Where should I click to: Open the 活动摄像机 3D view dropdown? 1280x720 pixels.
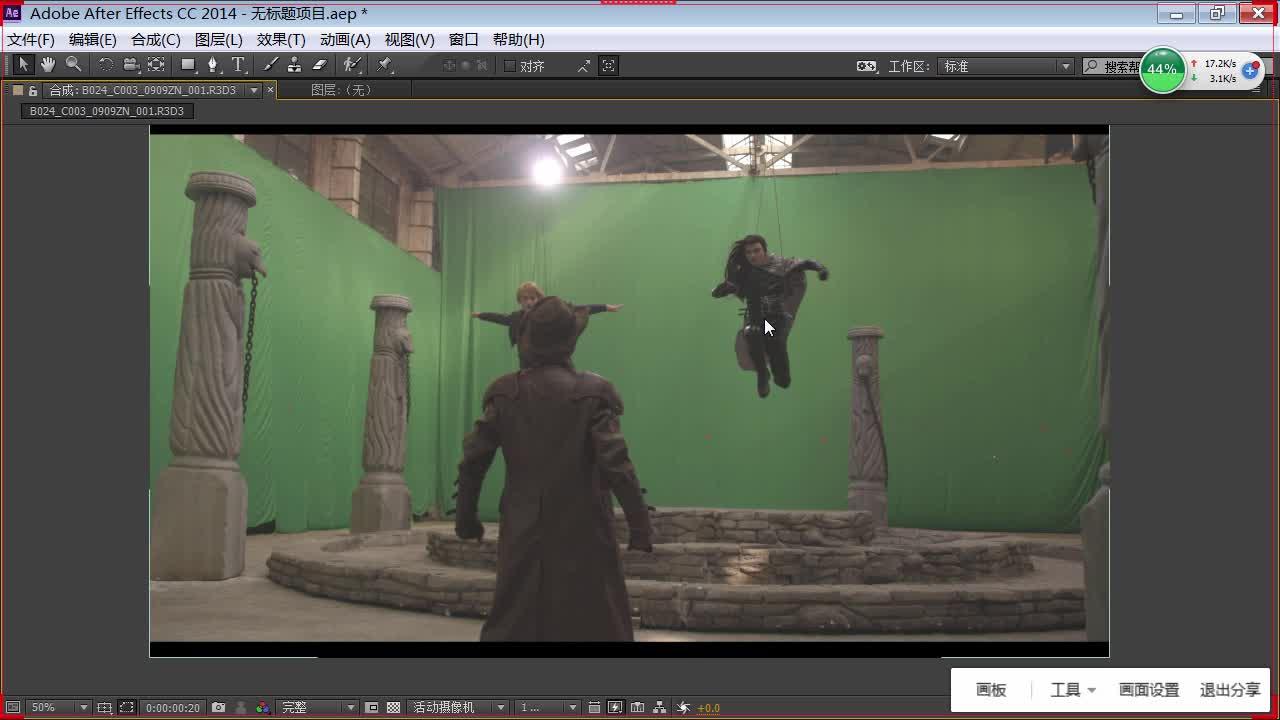[458, 708]
